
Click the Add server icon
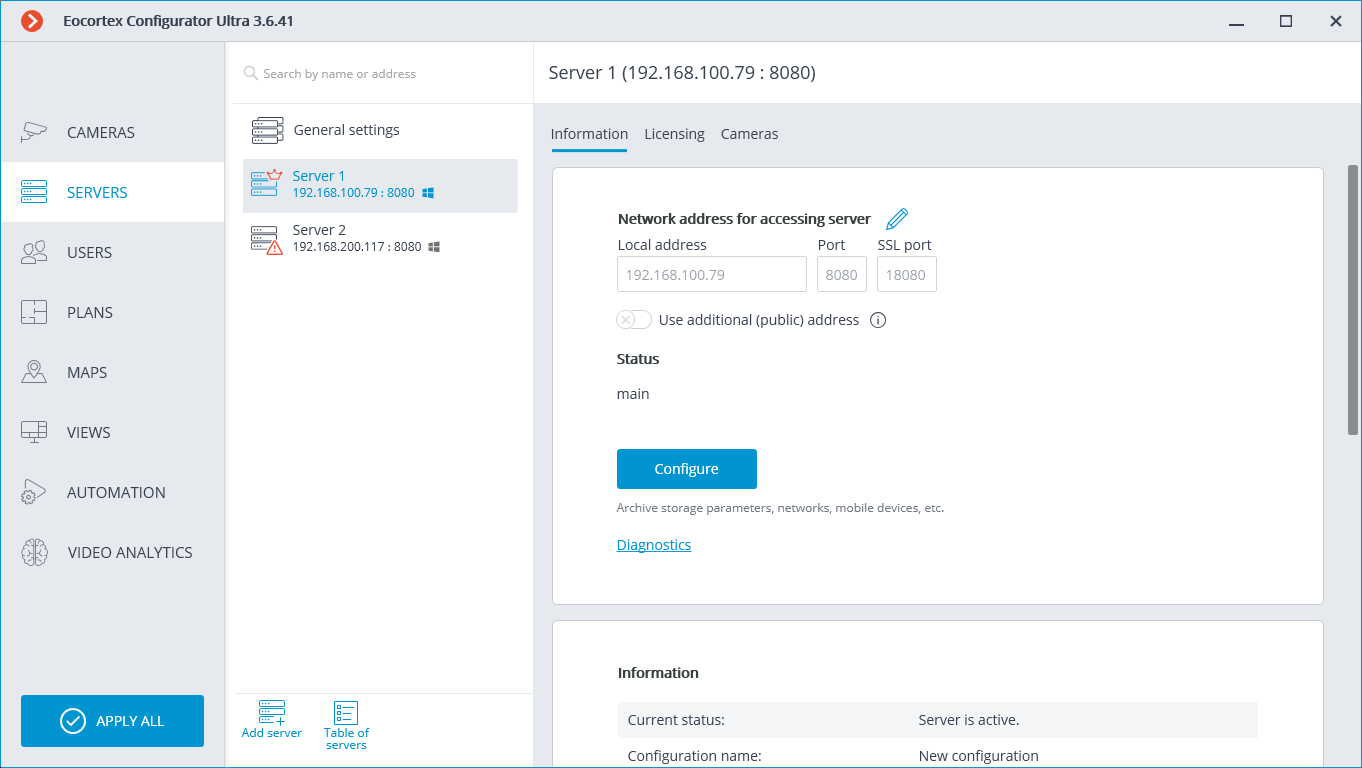click(272, 712)
